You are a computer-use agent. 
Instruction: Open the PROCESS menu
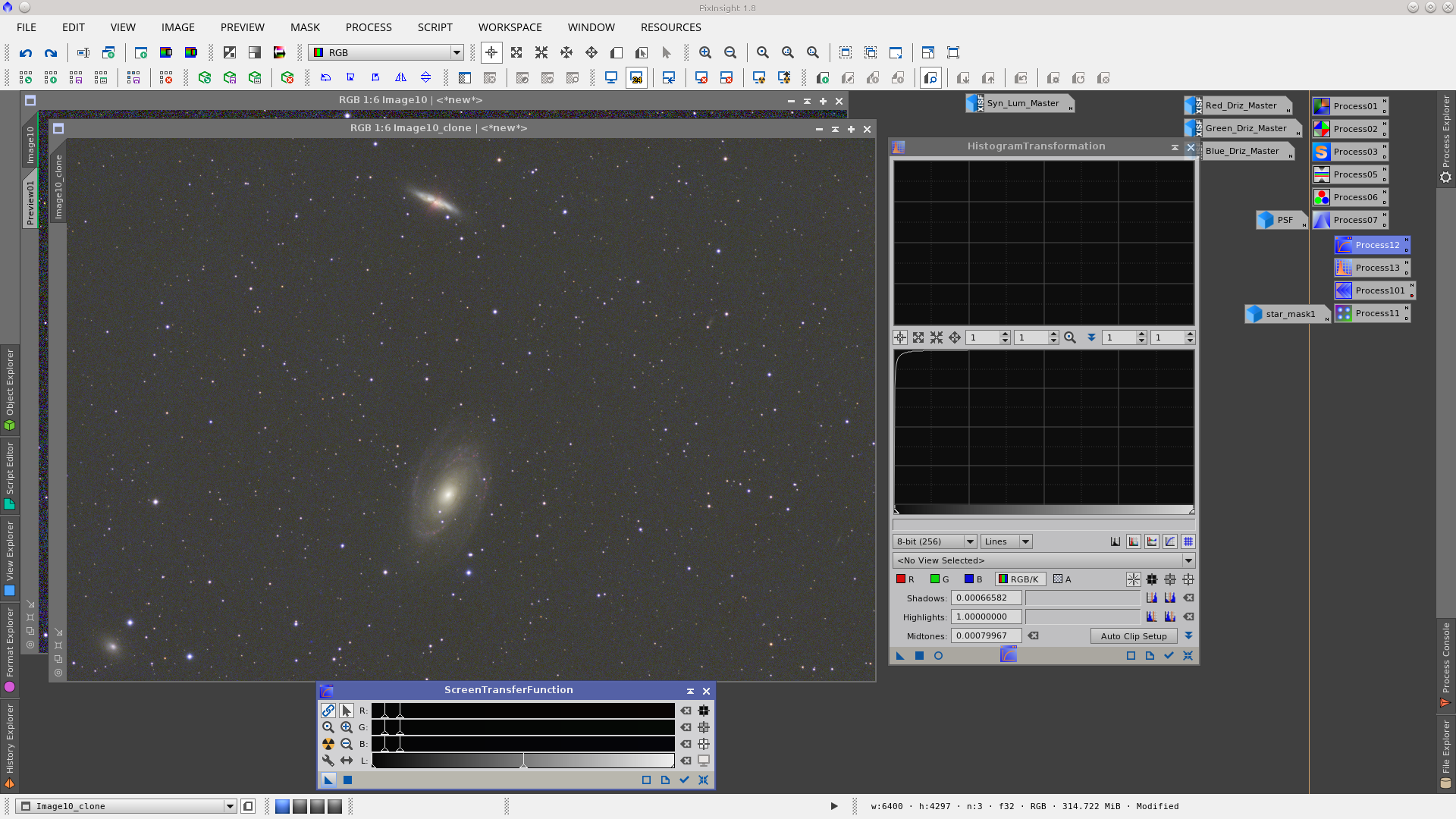pos(368,27)
